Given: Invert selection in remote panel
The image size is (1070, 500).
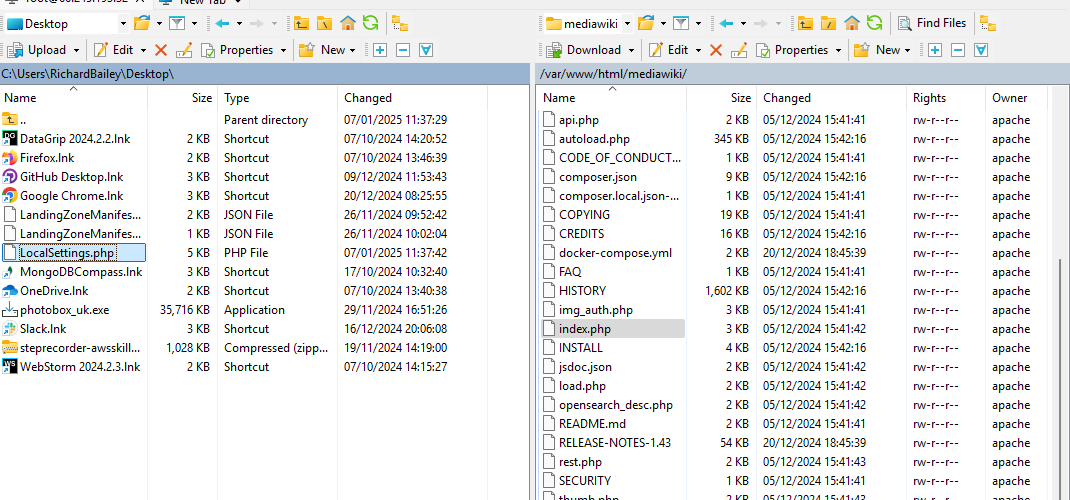Looking at the screenshot, I should click(981, 50).
